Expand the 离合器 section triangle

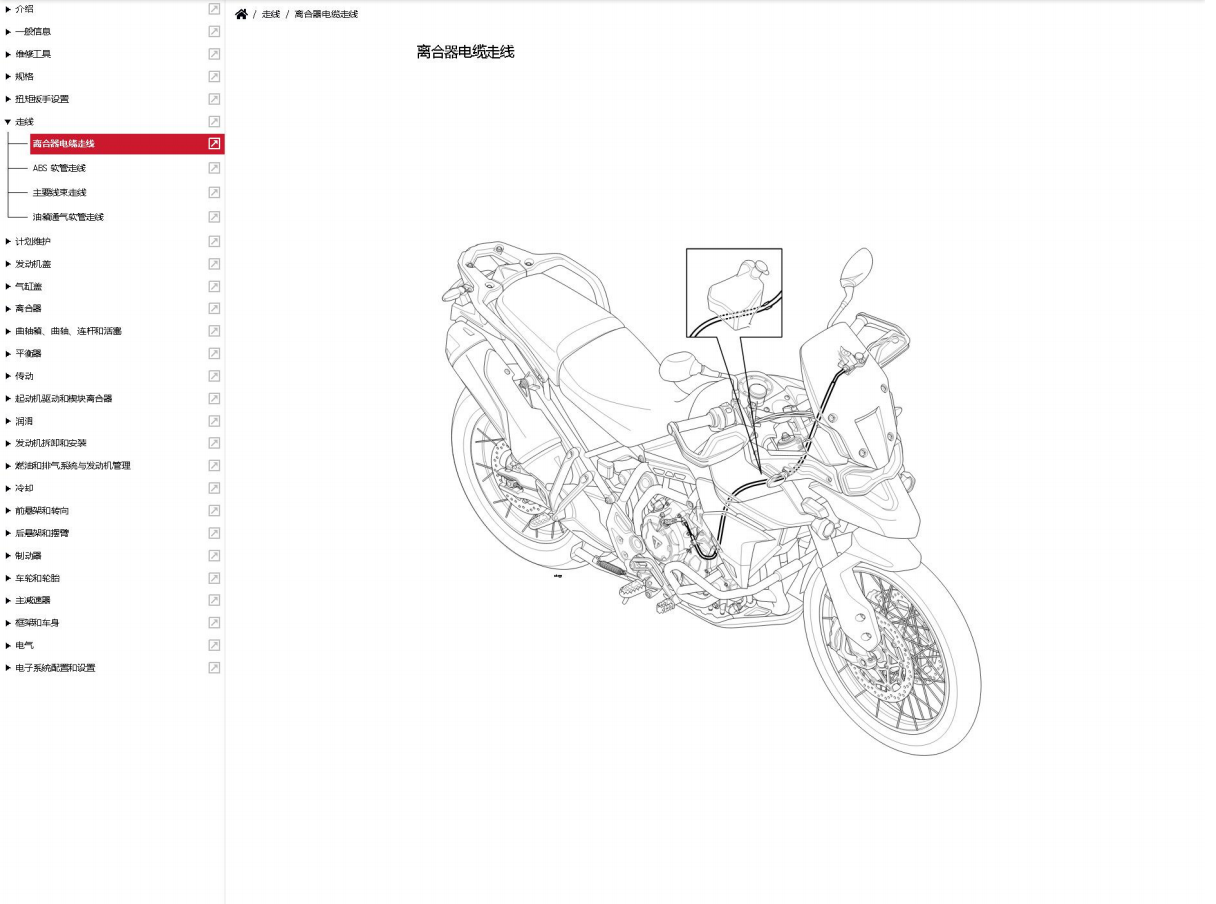point(8,309)
